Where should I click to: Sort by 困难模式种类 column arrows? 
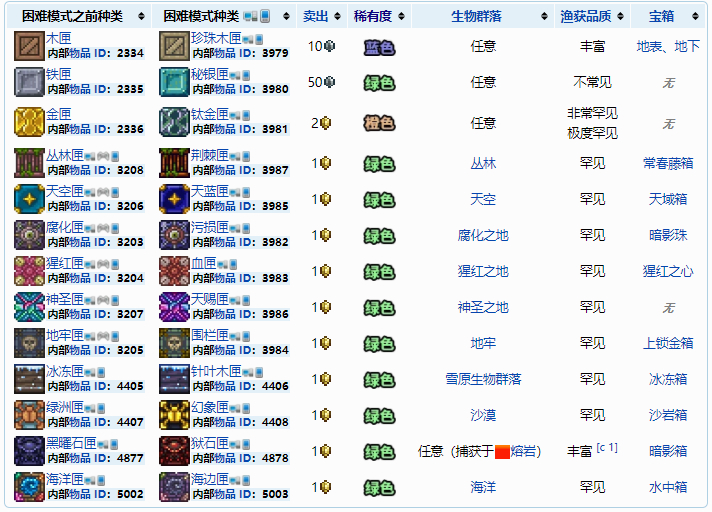point(286,17)
